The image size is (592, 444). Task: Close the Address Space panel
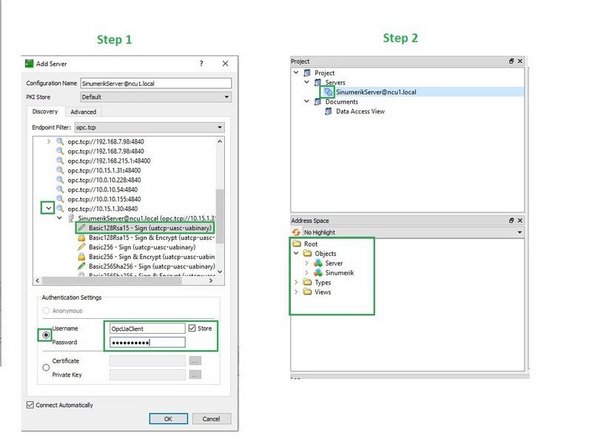(x=520, y=220)
